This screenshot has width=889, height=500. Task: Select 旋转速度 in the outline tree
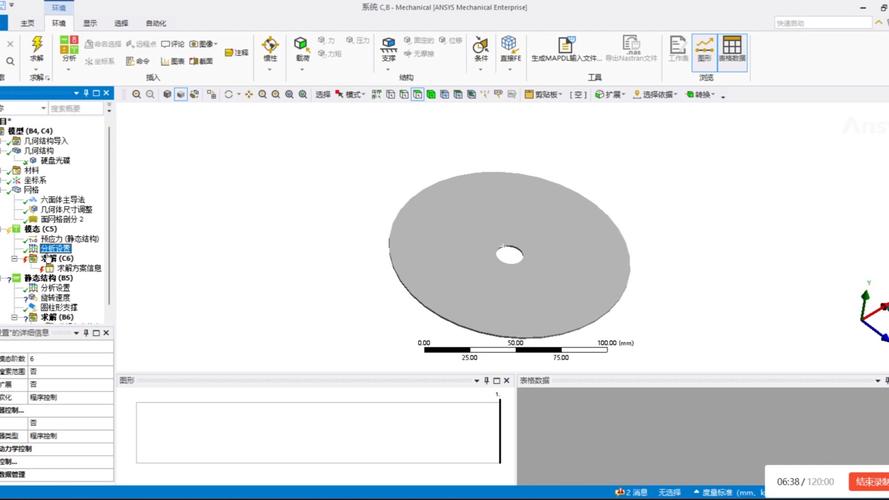pyautogui.click(x=54, y=298)
